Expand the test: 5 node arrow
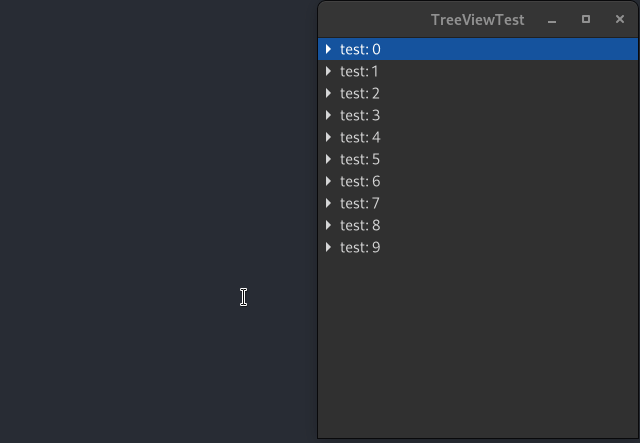Screen dimensions: 640x443 329,159
